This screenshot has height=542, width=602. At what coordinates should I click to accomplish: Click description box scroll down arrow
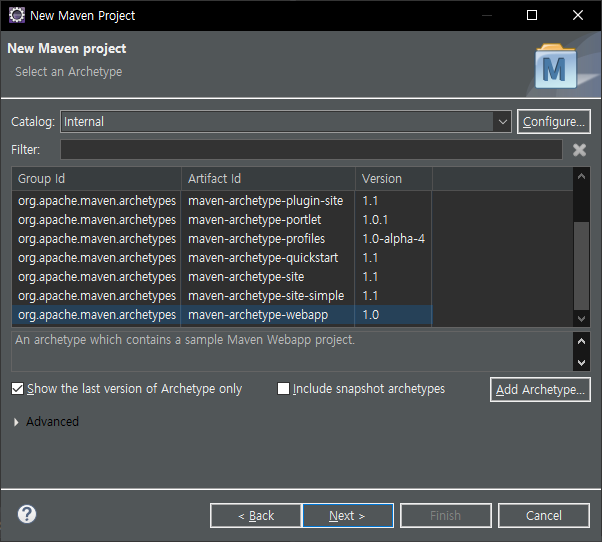pyautogui.click(x=581, y=362)
